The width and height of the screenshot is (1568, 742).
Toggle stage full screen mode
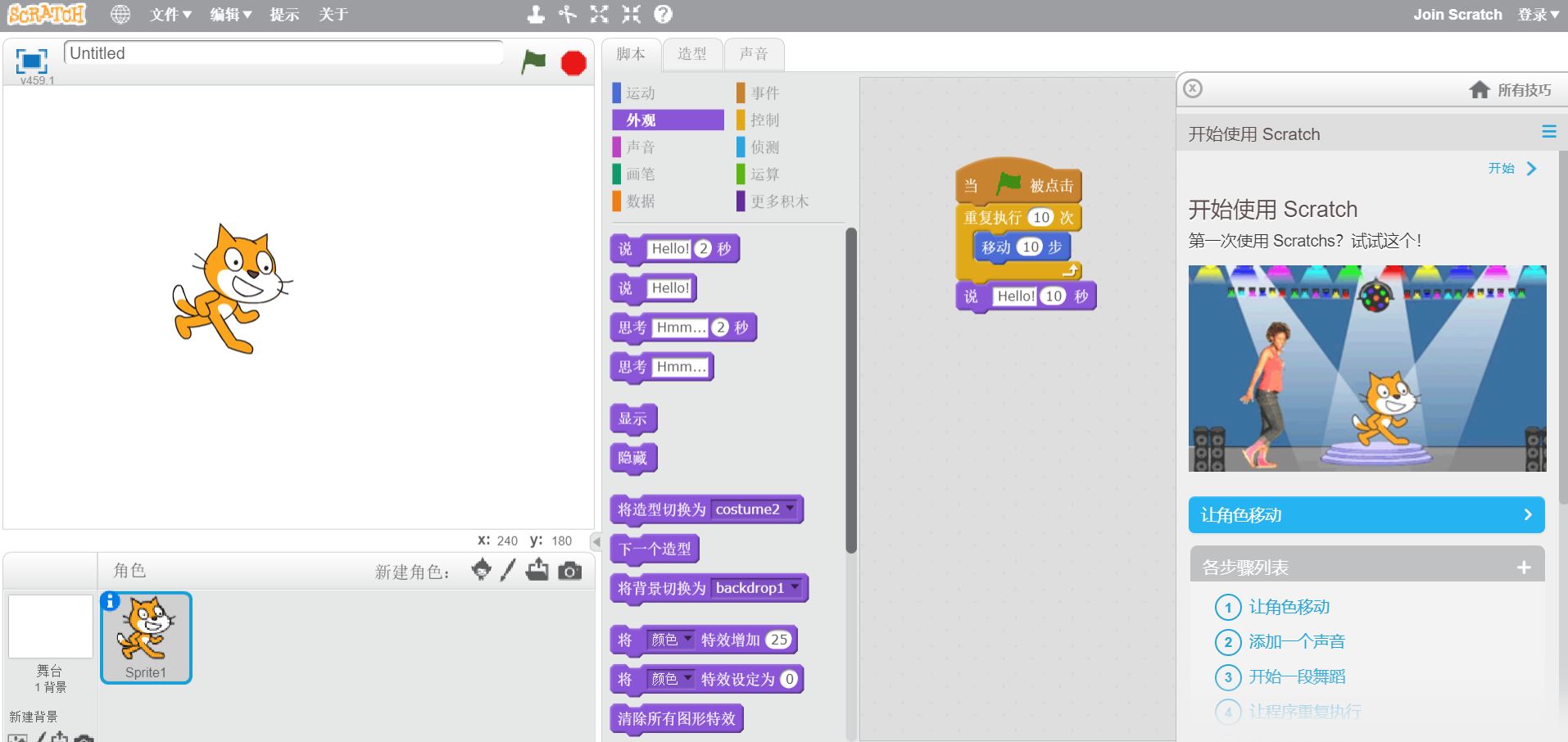coord(31,60)
